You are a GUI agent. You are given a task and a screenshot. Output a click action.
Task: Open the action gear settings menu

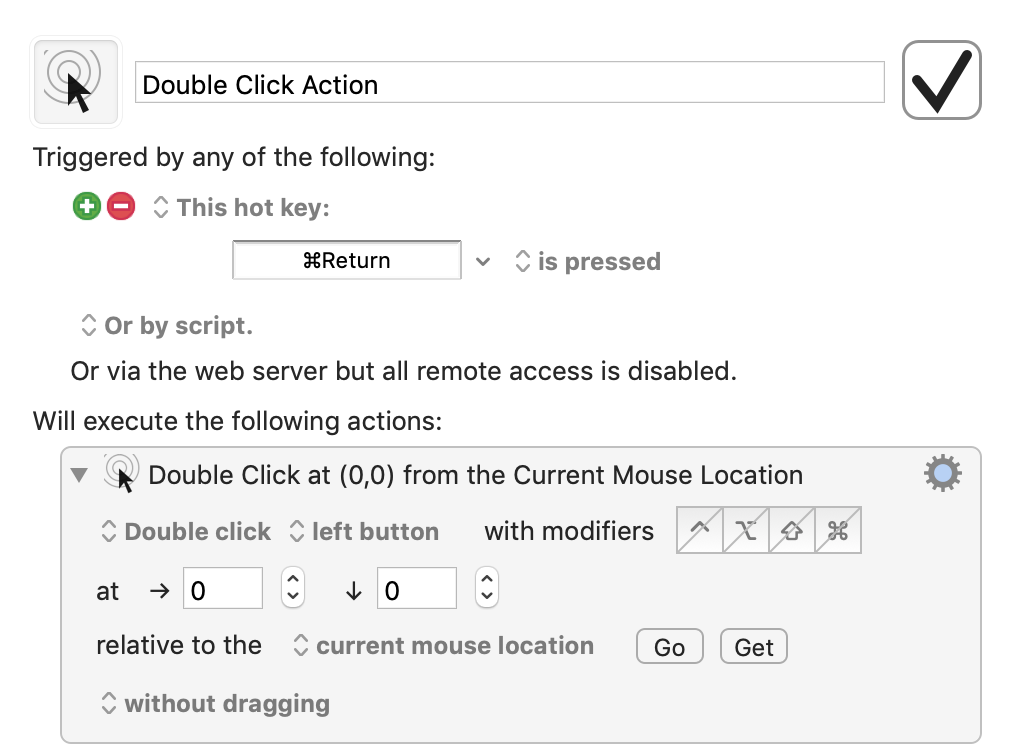pos(942,473)
